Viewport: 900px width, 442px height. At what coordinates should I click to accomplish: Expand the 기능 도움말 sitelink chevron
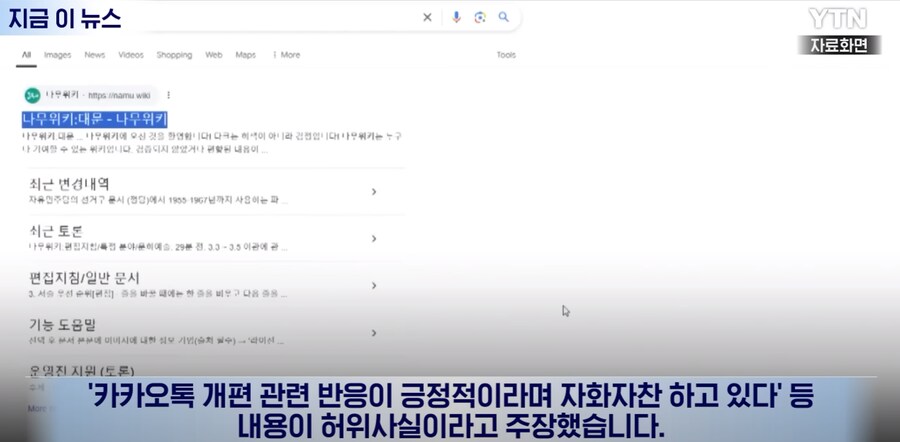click(x=373, y=333)
